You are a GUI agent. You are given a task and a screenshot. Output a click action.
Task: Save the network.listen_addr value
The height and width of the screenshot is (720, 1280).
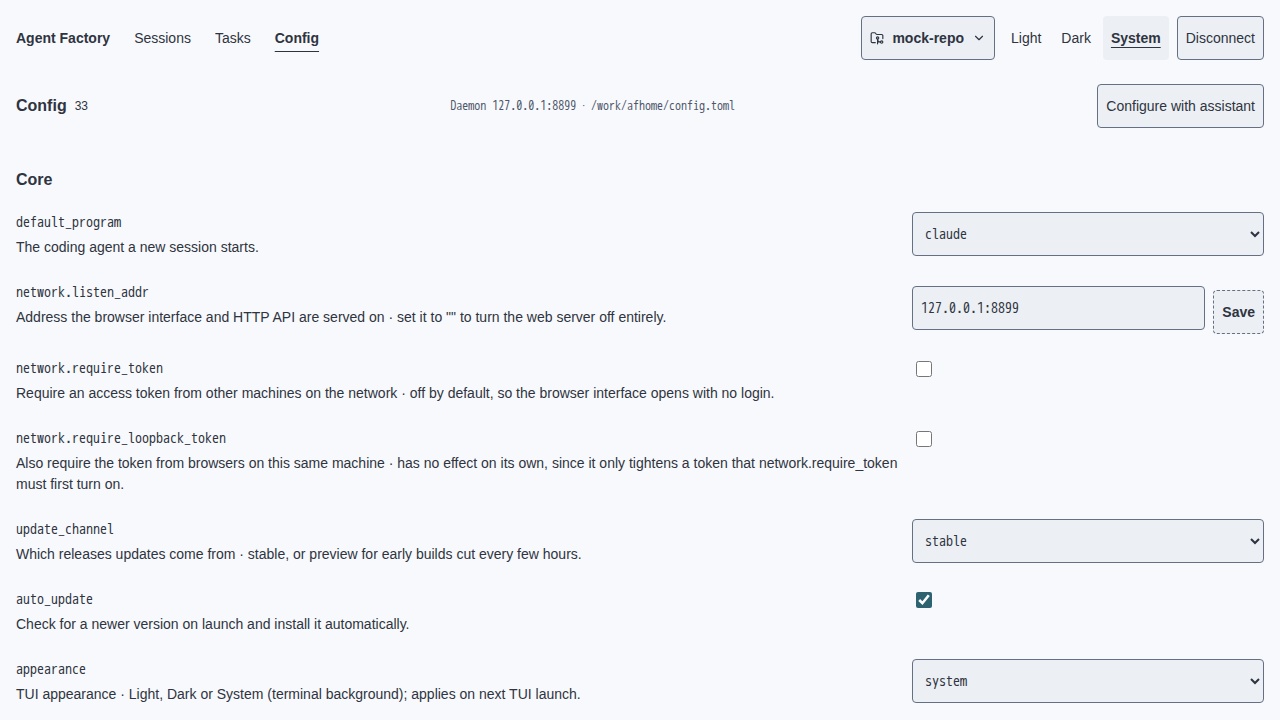(x=1238, y=312)
